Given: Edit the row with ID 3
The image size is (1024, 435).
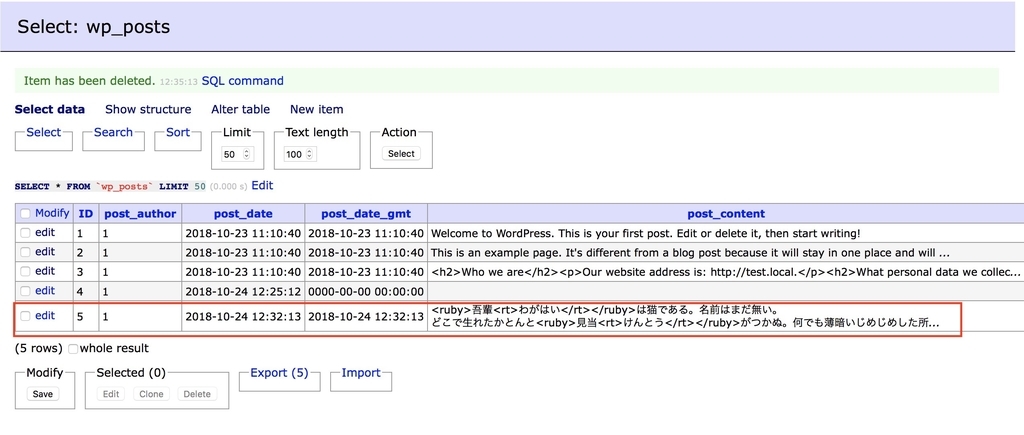Looking at the screenshot, I should click(45, 272).
